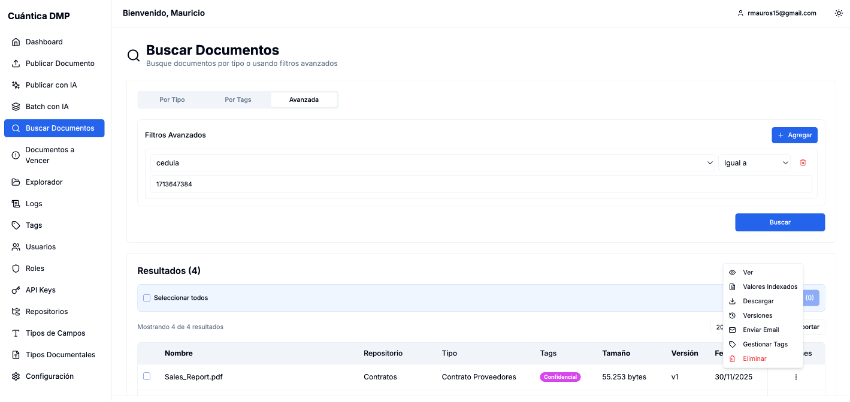Choose Descargar from context menu
This screenshot has width=850, height=402.
coord(758,301)
